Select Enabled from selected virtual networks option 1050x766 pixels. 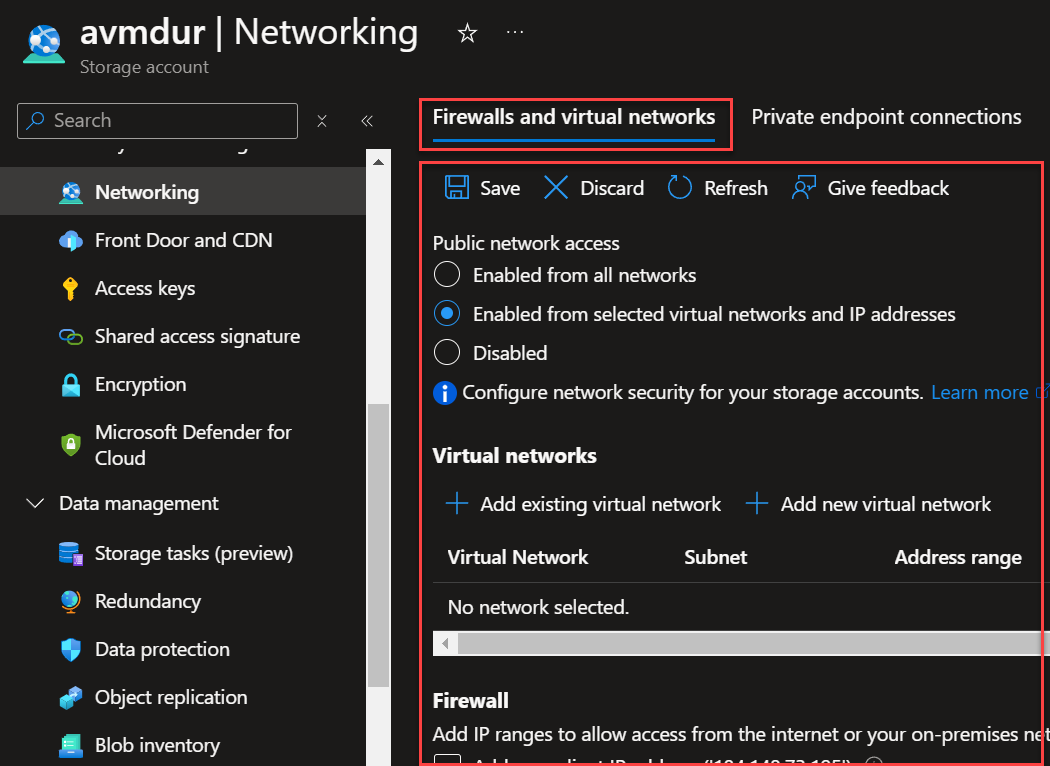click(447, 314)
